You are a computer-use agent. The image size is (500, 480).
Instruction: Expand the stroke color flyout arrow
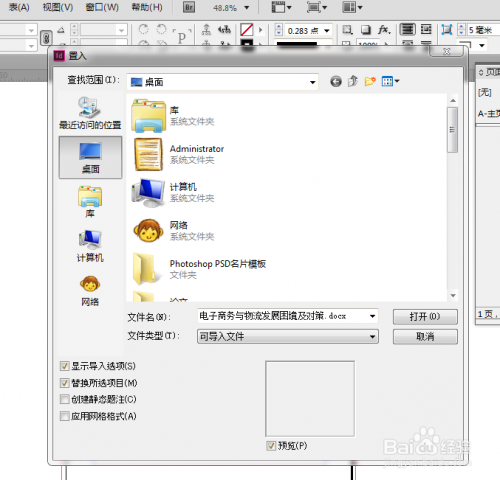click(260, 30)
